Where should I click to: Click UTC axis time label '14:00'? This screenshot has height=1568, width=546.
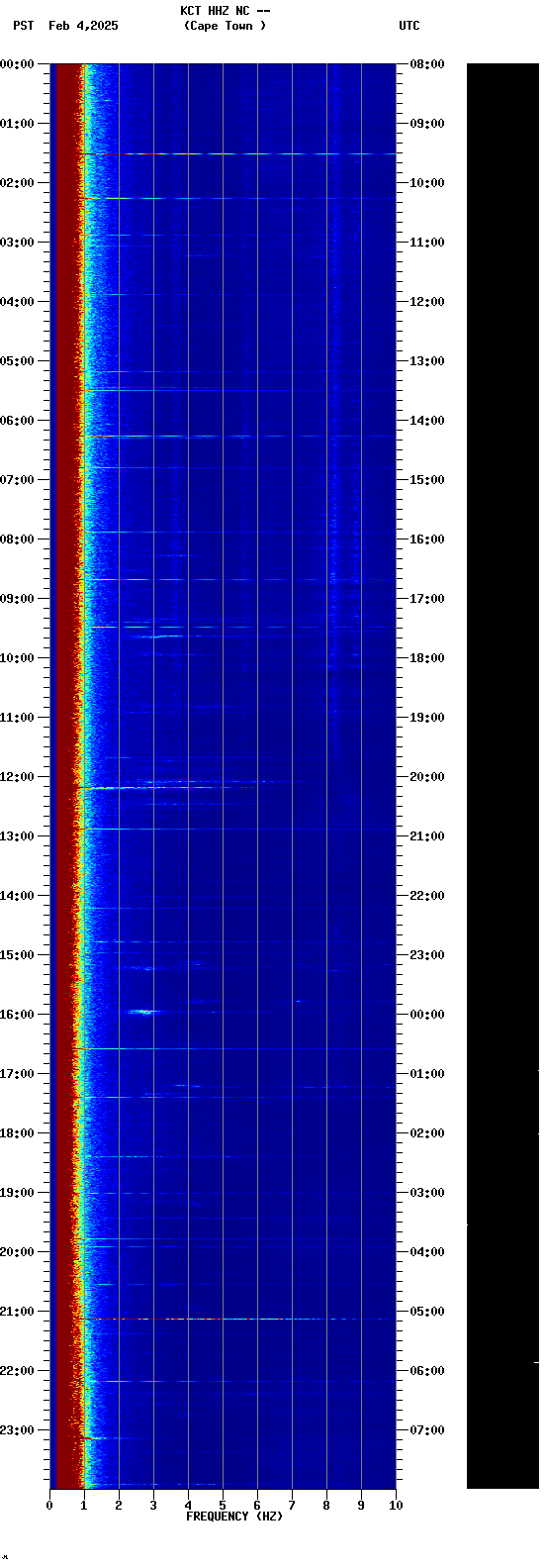pyautogui.click(x=427, y=421)
